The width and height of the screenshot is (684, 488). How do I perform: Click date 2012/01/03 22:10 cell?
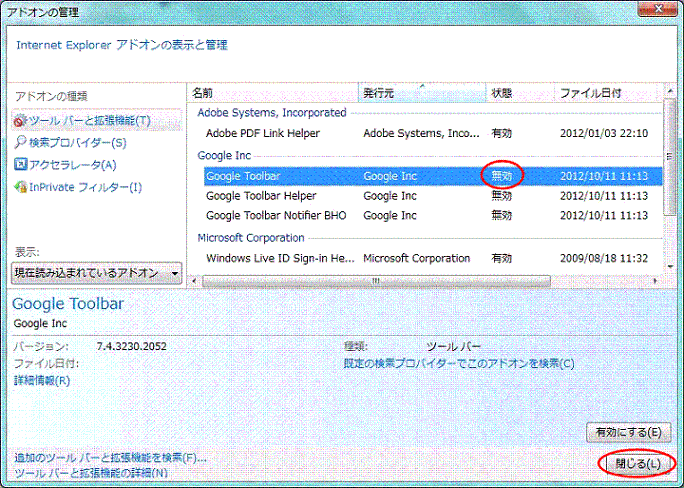pyautogui.click(x=604, y=133)
